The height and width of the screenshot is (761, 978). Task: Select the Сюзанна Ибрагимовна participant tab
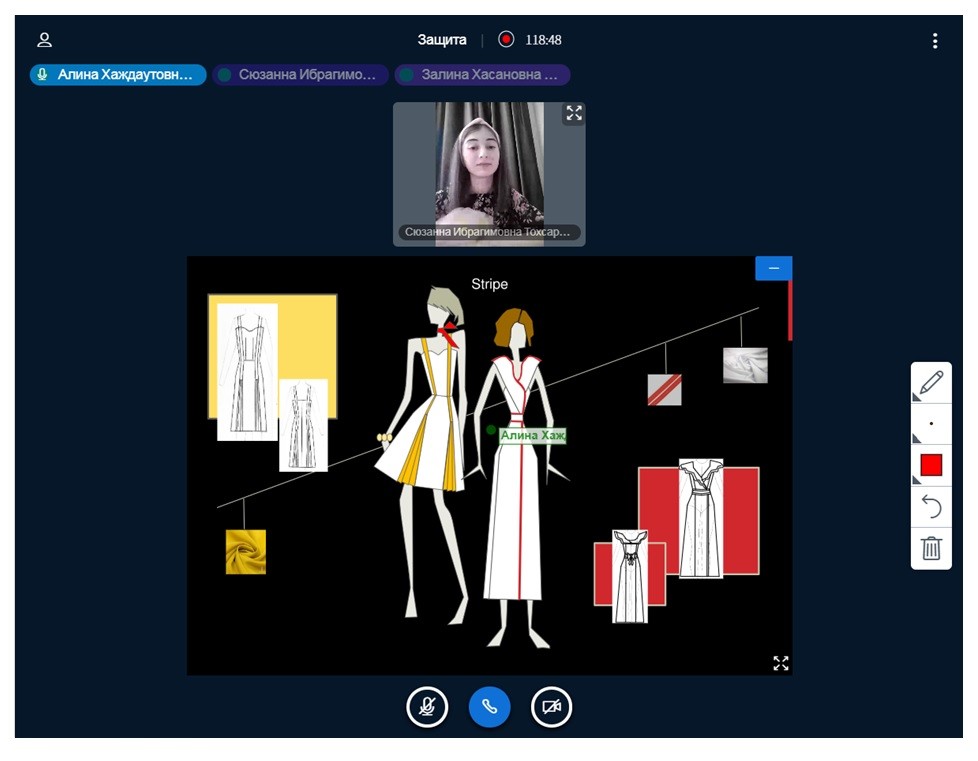click(x=300, y=75)
